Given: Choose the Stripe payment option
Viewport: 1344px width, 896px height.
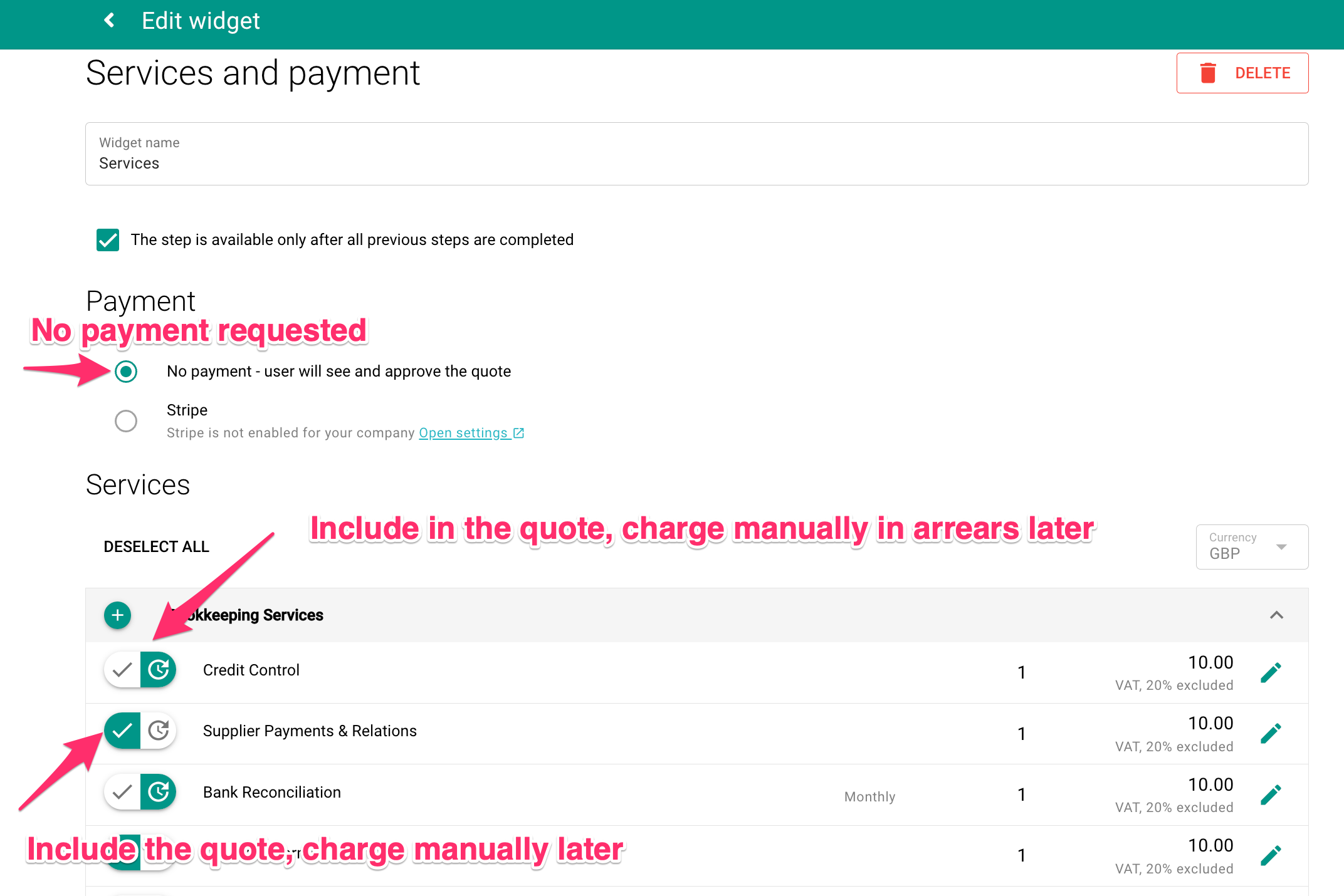Looking at the screenshot, I should (x=126, y=421).
